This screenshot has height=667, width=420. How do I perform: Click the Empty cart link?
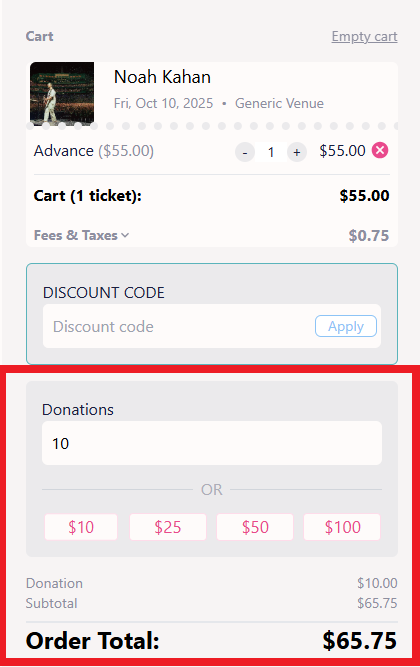point(365,37)
